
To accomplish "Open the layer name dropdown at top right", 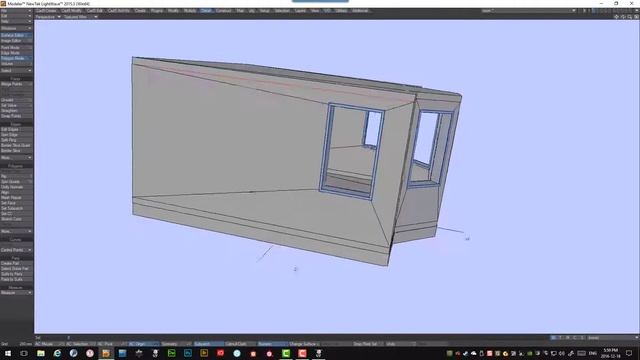I will click(528, 11).
